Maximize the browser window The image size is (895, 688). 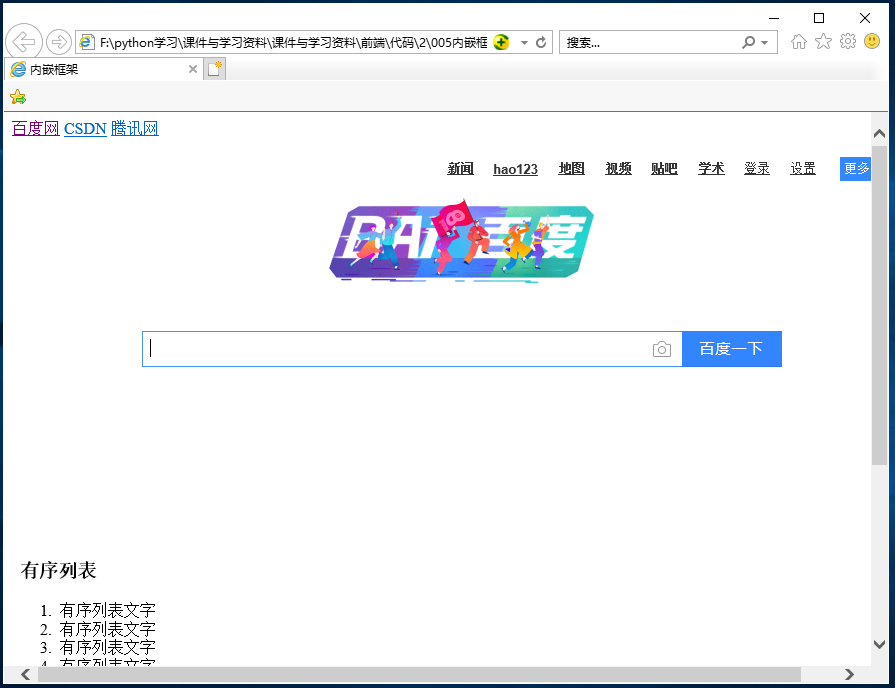pyautogui.click(x=819, y=18)
